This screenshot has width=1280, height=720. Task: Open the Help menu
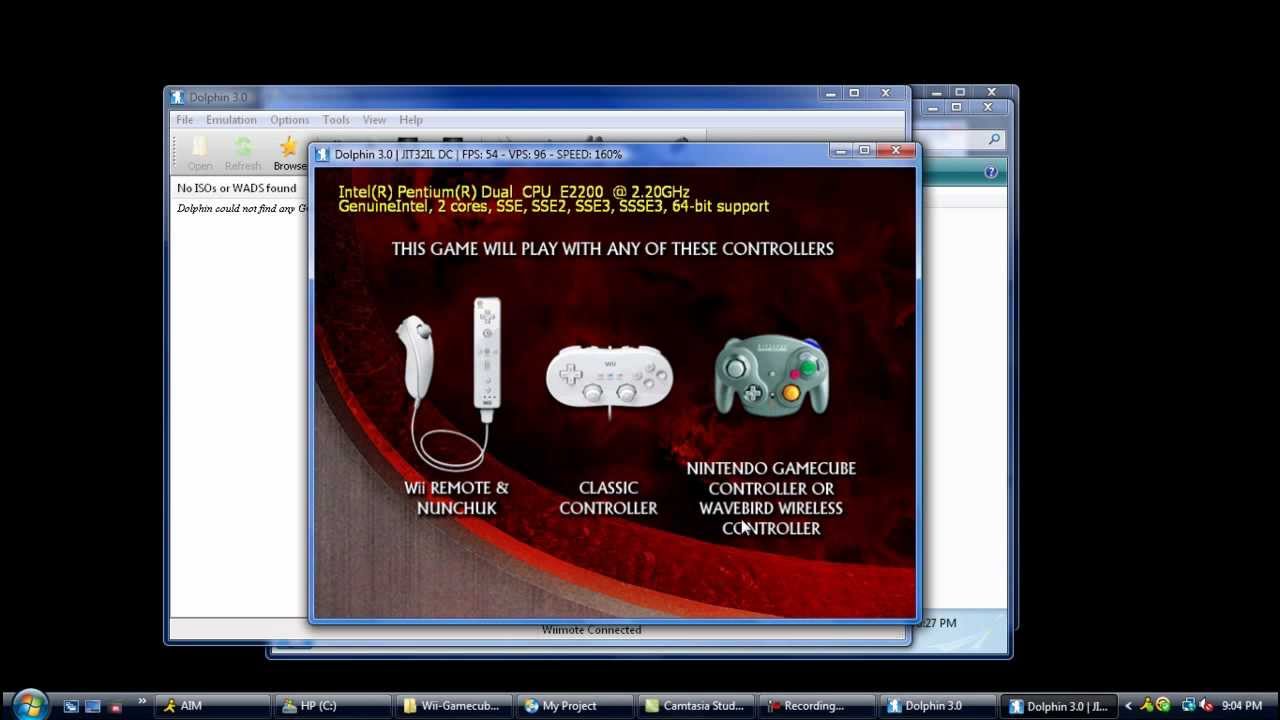(411, 120)
